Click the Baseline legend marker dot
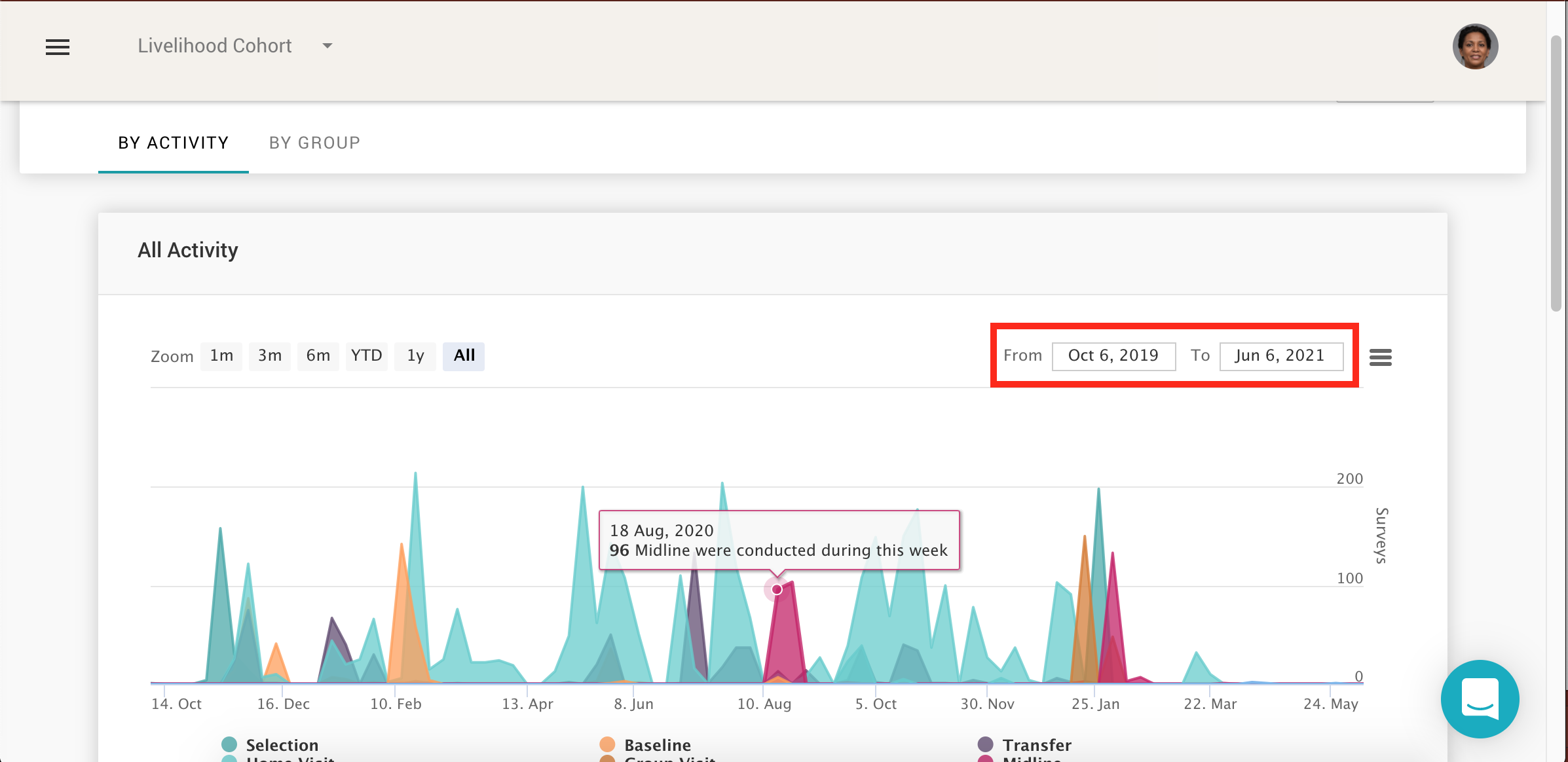 pos(607,744)
